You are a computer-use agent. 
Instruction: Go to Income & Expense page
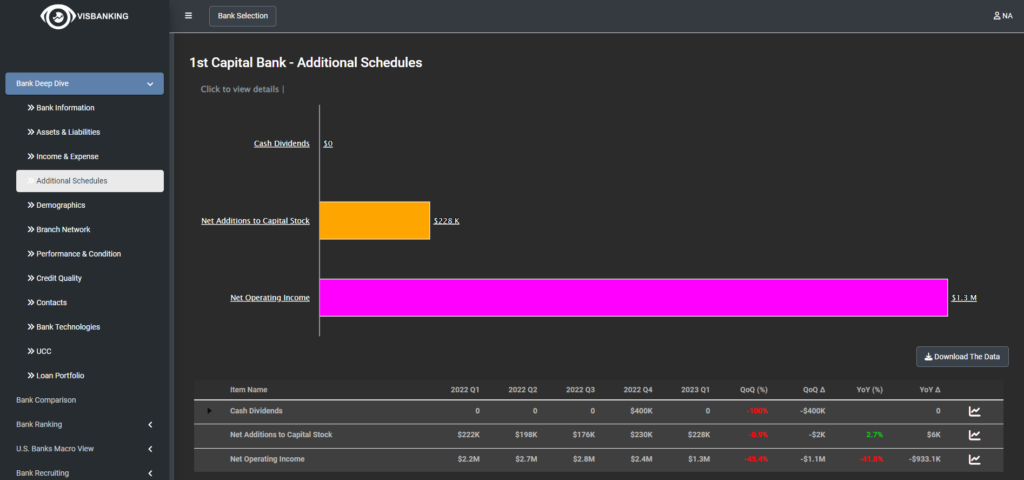pyautogui.click(x=67, y=156)
